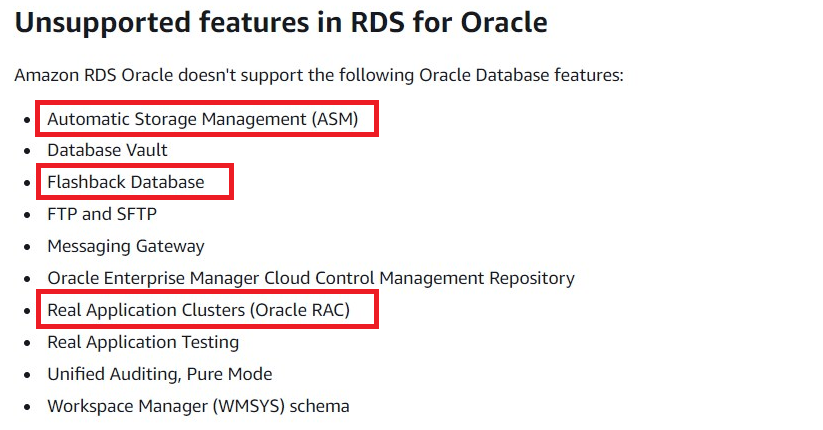823x430 pixels.
Task: Click the bullet beside Automatic Storage Management
Action: click(28, 120)
